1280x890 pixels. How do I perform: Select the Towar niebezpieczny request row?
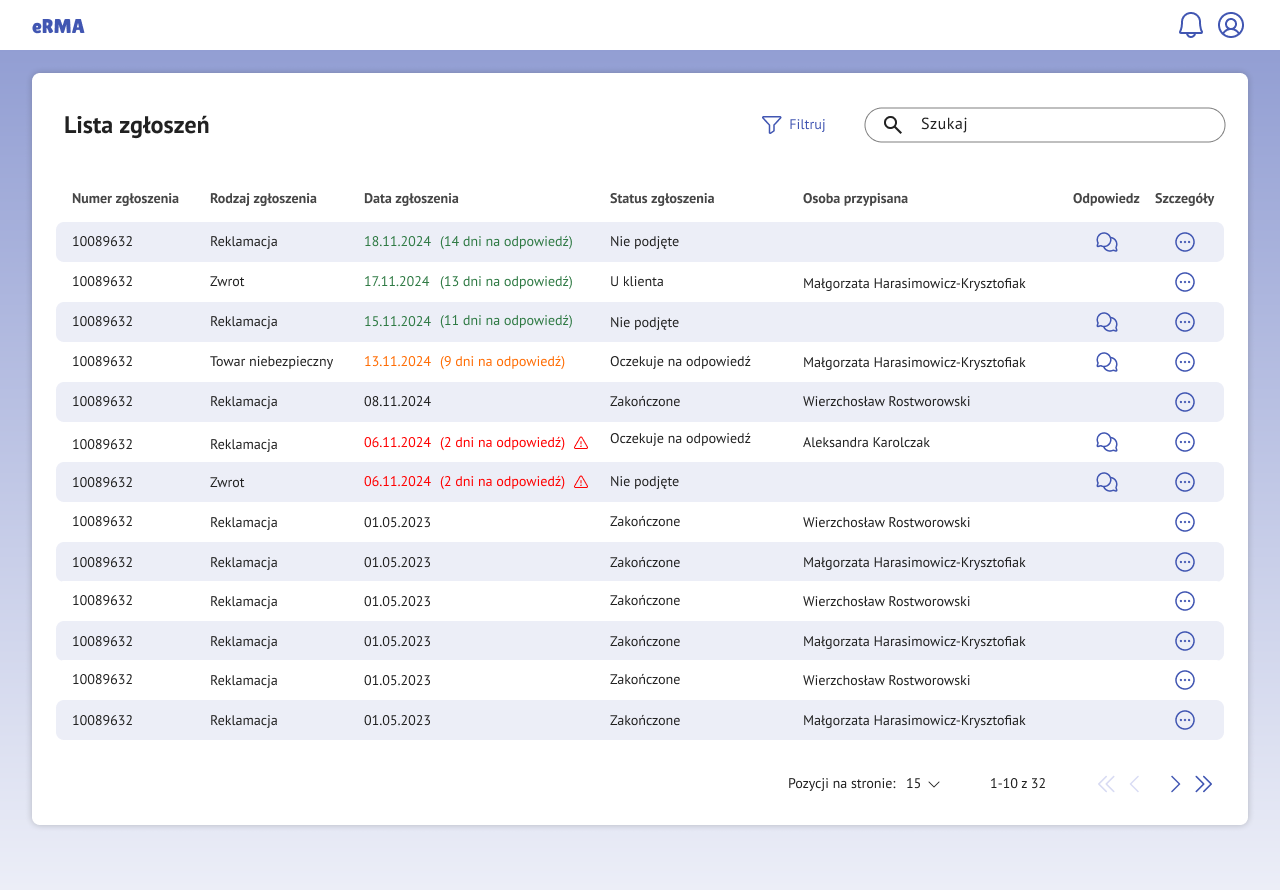click(271, 362)
